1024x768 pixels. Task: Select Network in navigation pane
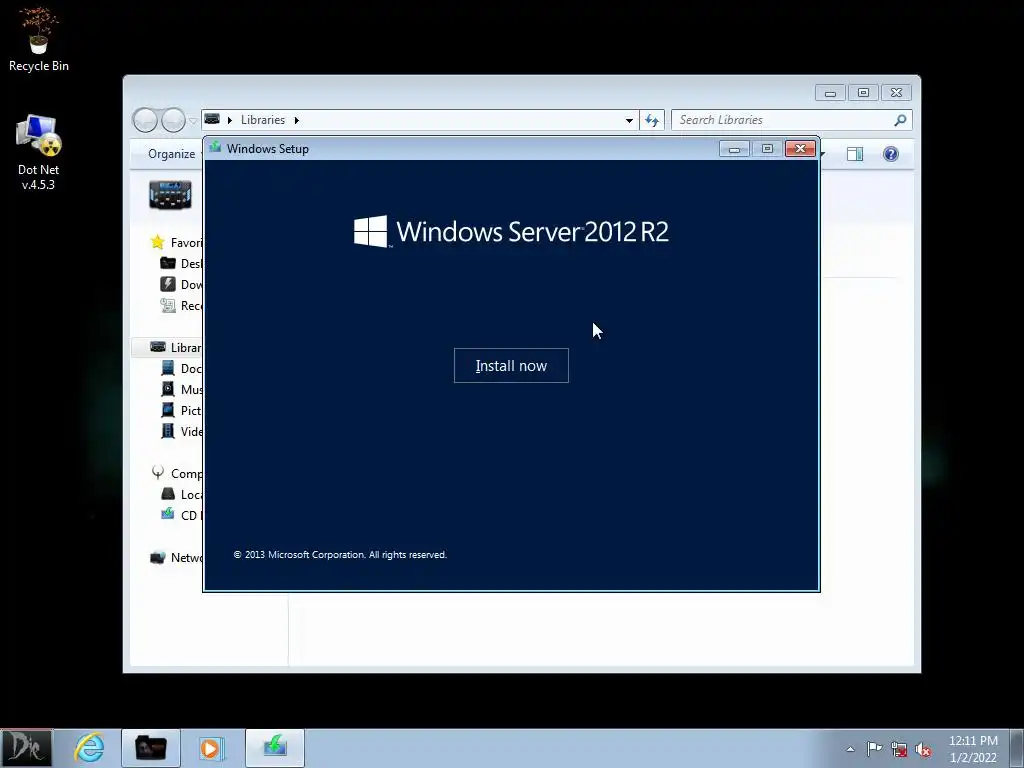coord(176,557)
